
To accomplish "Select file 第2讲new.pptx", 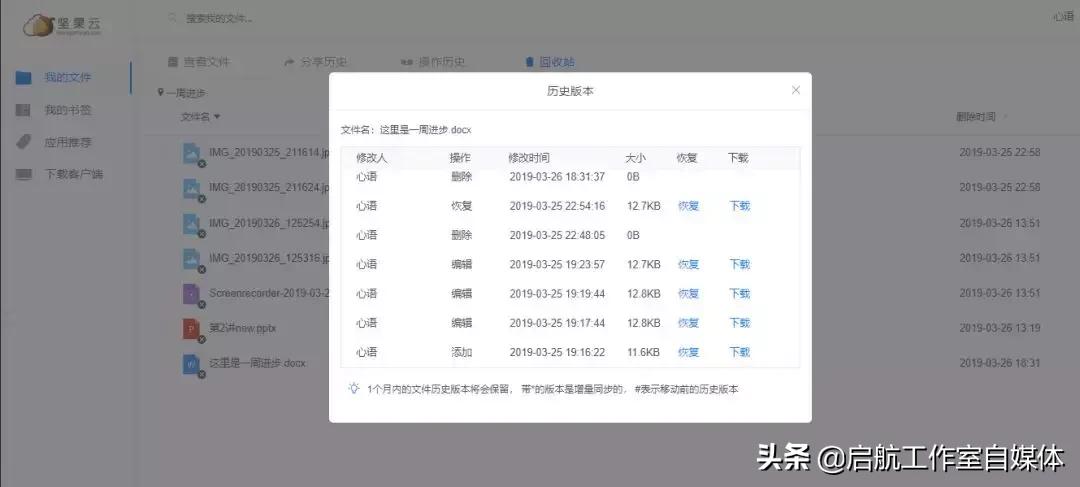I will (242, 329).
